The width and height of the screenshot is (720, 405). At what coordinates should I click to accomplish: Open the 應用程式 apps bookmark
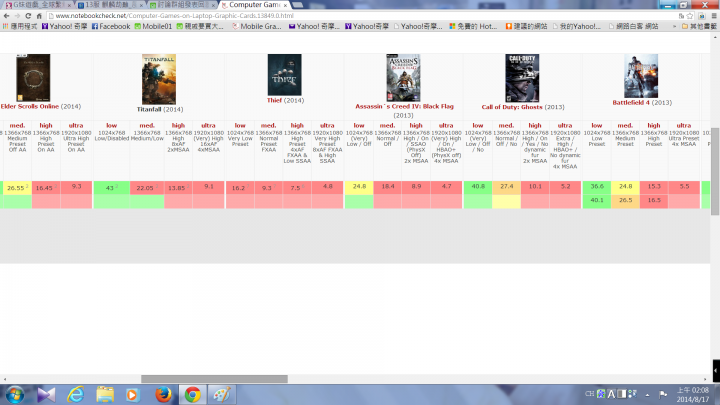[x=20, y=27]
